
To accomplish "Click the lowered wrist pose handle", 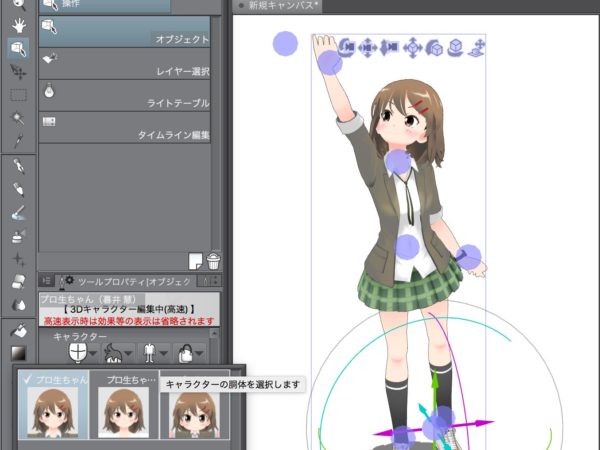I will point(469,257).
